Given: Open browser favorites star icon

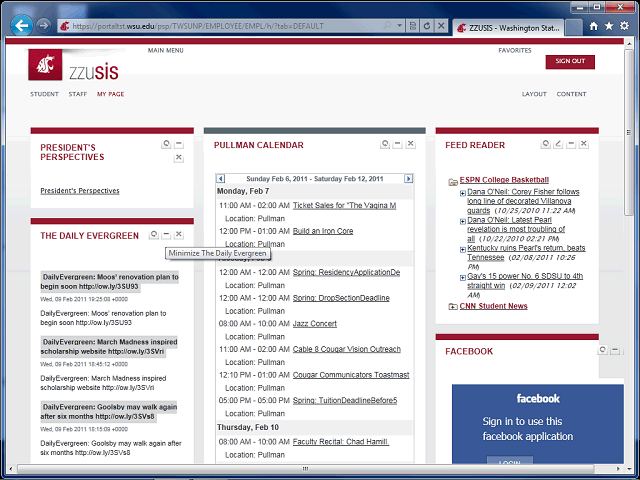Looking at the screenshot, I should click(x=609, y=26).
